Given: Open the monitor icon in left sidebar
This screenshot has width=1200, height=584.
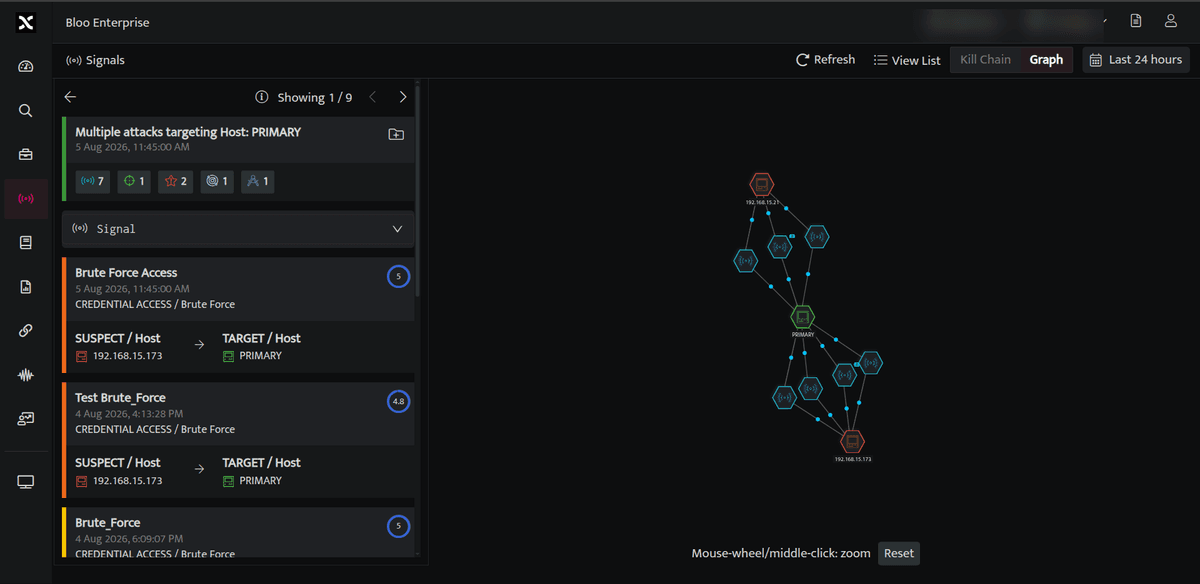Looking at the screenshot, I should 26,482.
